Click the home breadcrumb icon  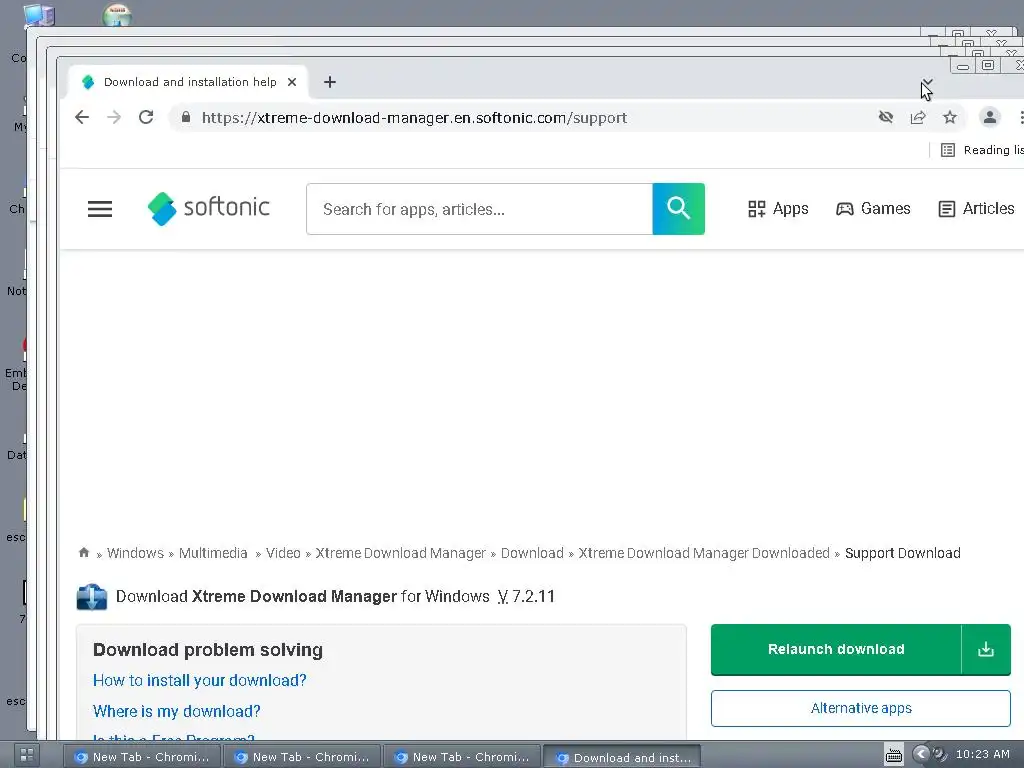tap(84, 552)
